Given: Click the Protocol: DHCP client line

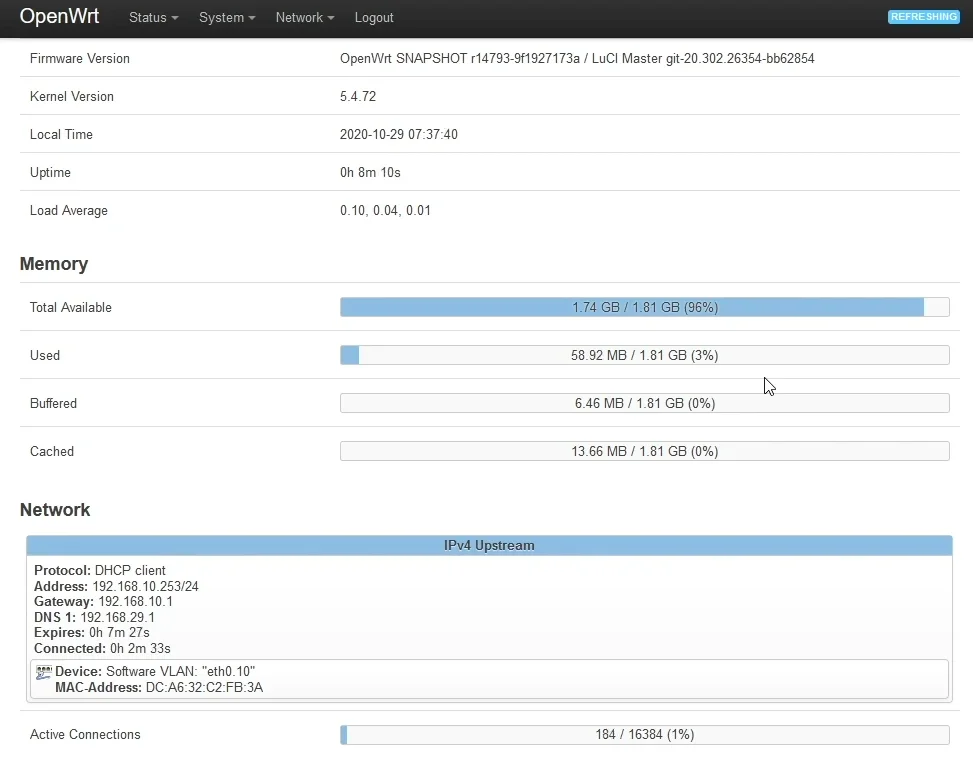Looking at the screenshot, I should pos(100,570).
